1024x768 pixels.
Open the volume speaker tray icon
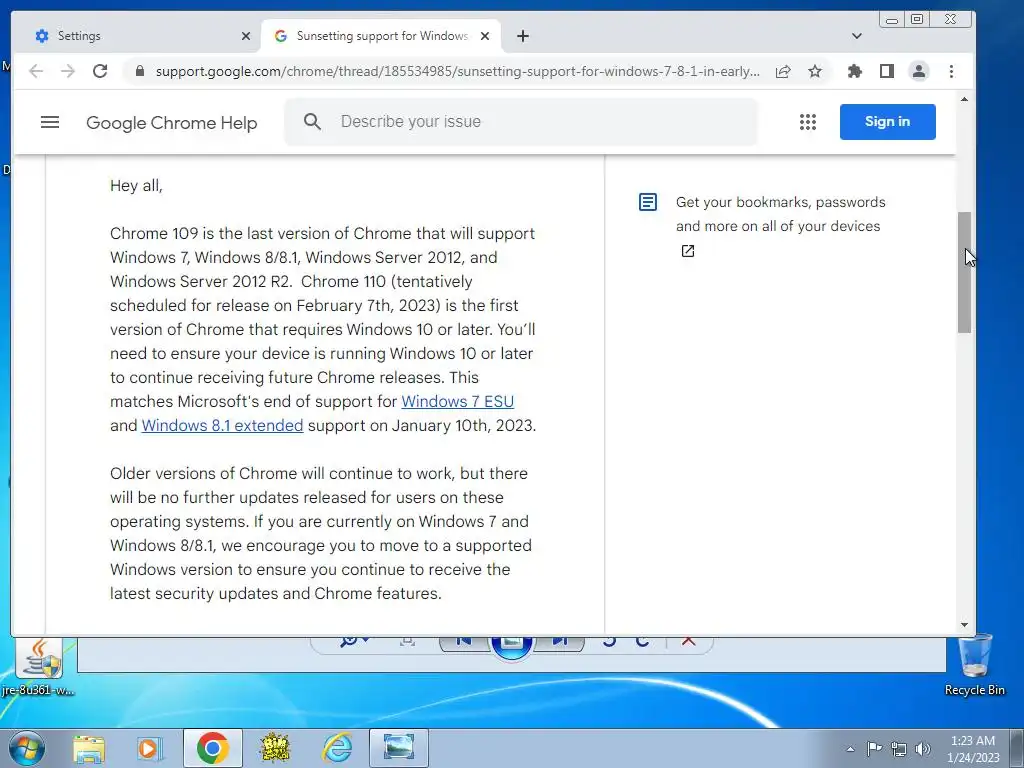coord(923,748)
